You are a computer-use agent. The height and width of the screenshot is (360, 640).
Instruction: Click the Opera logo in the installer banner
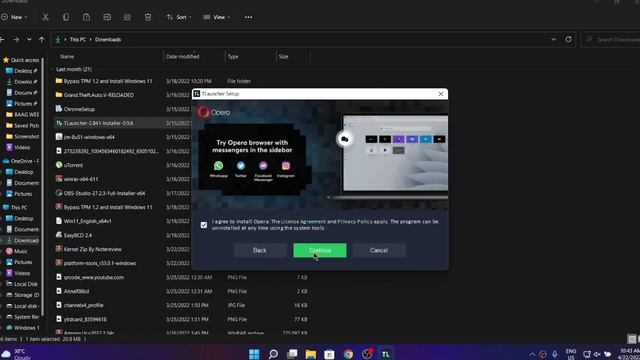point(214,112)
